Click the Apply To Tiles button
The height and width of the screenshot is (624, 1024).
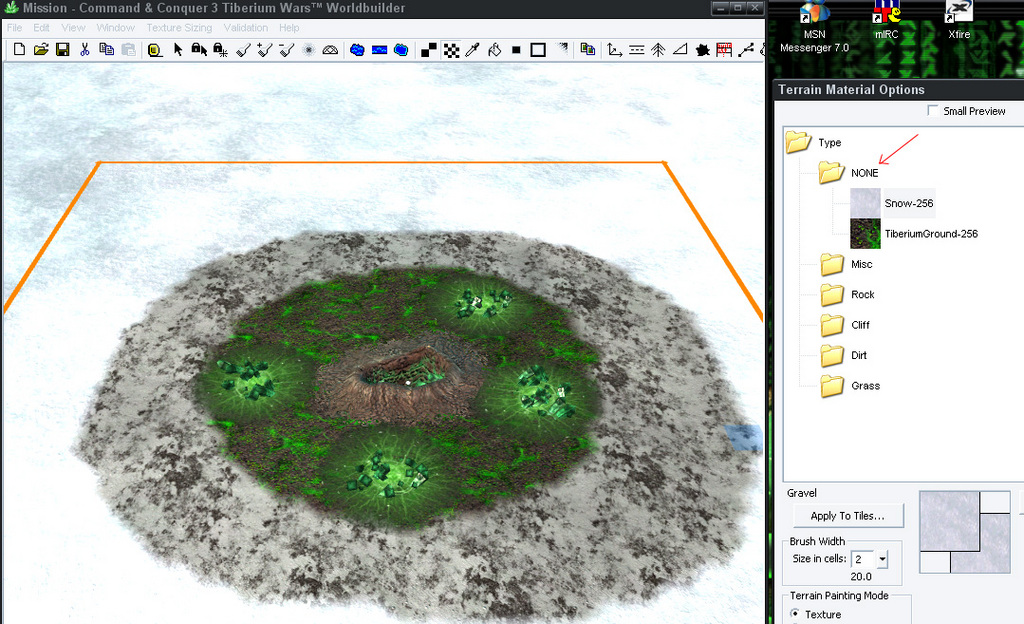coord(848,516)
